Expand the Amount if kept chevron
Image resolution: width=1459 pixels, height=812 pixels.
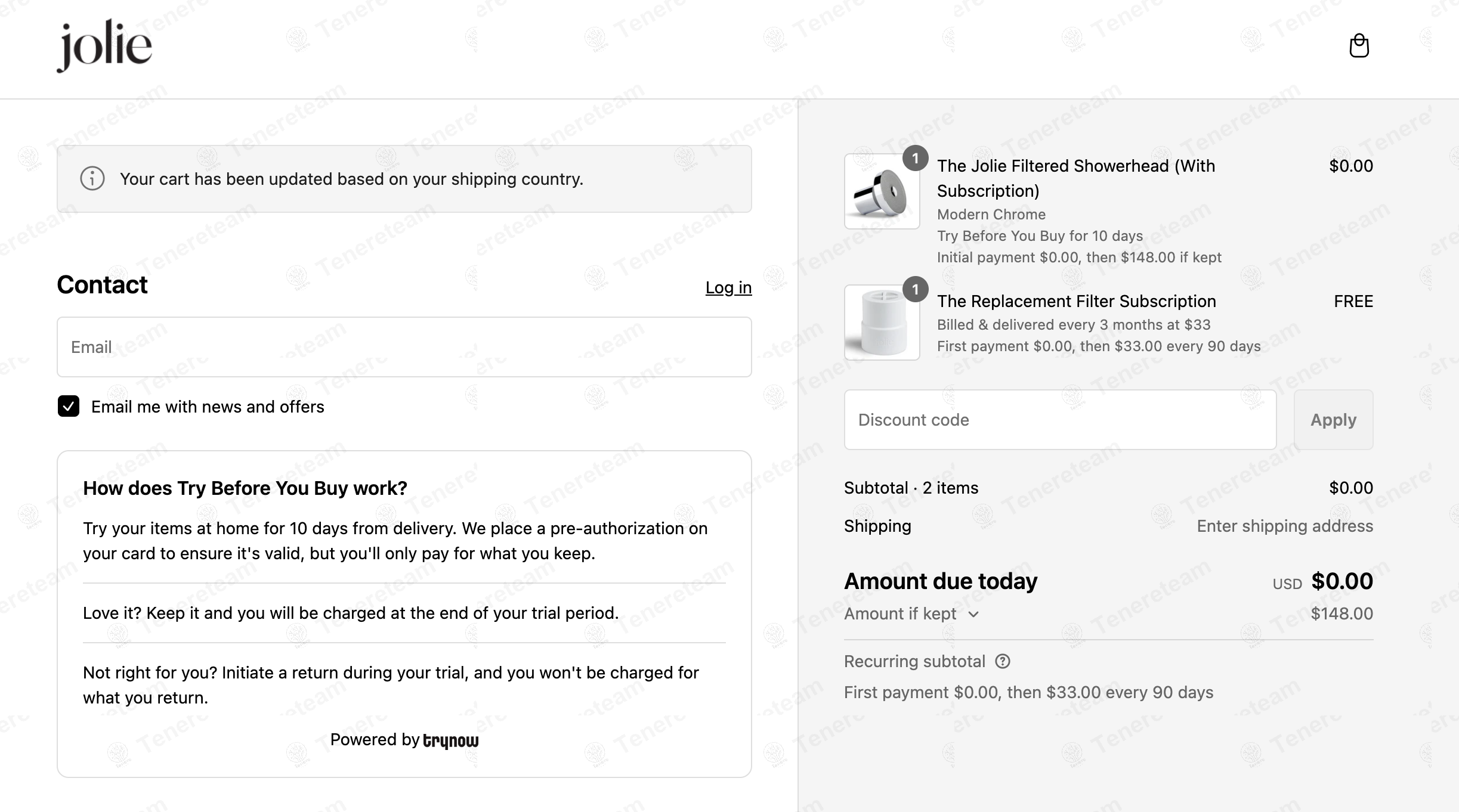tap(973, 614)
